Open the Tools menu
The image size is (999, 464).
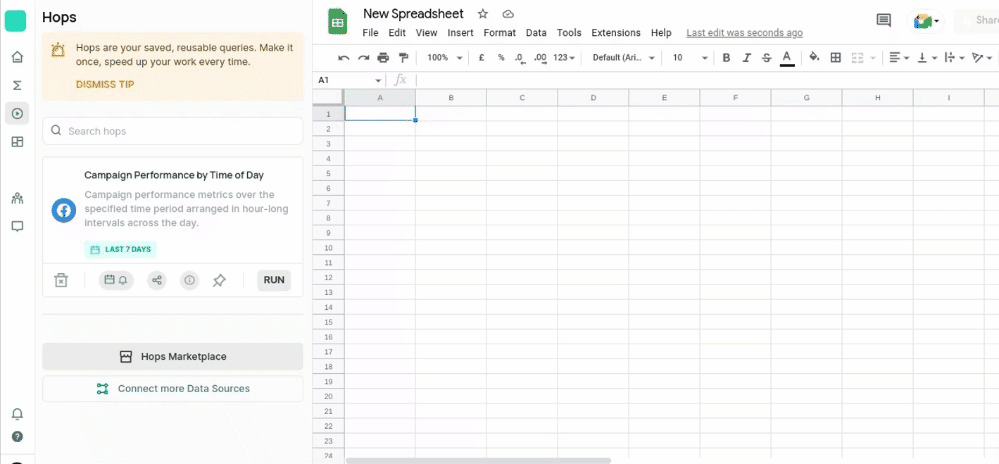(x=569, y=33)
